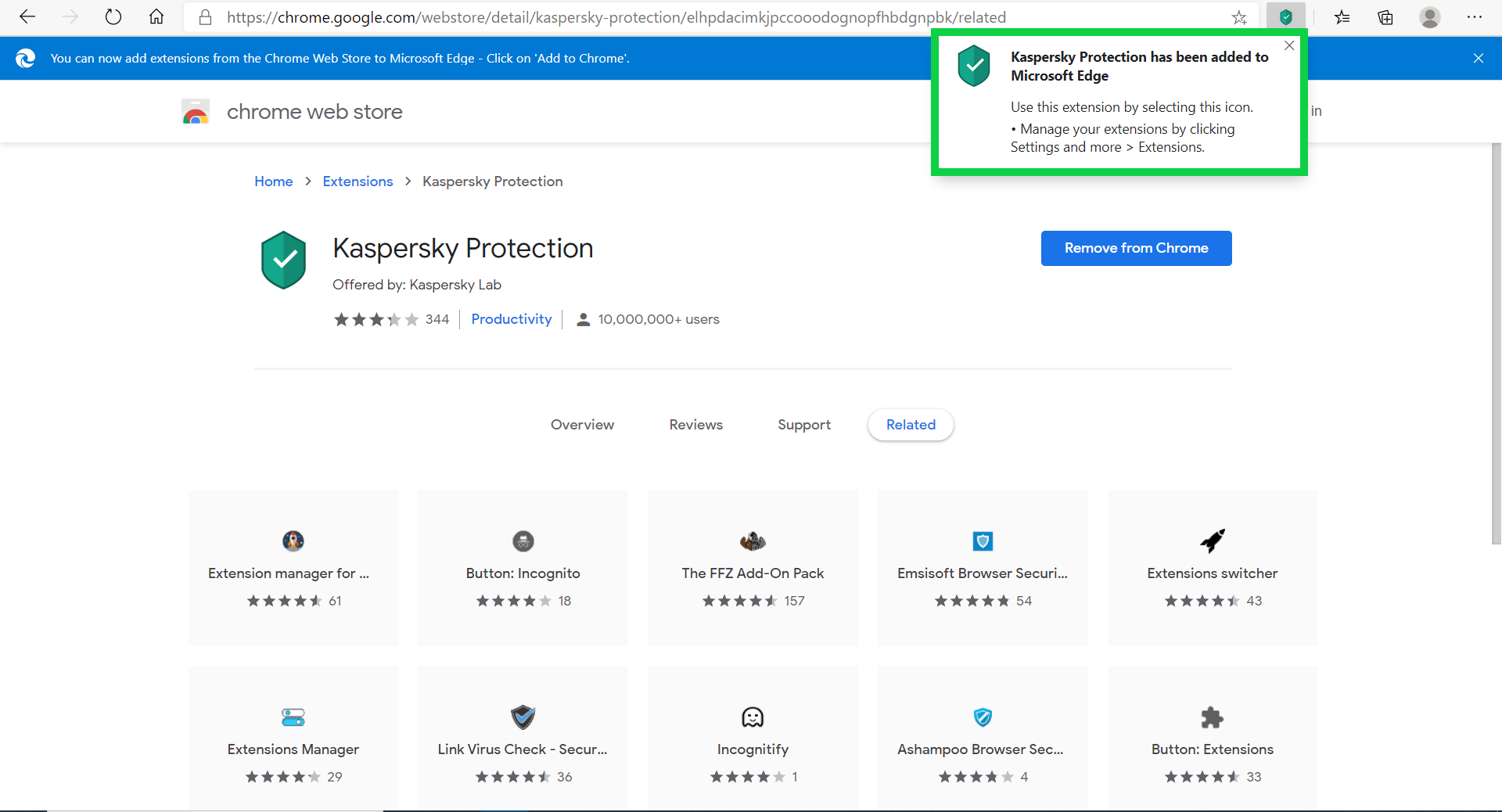1502x812 pixels.
Task: Switch to the Support tab
Action: pos(804,425)
